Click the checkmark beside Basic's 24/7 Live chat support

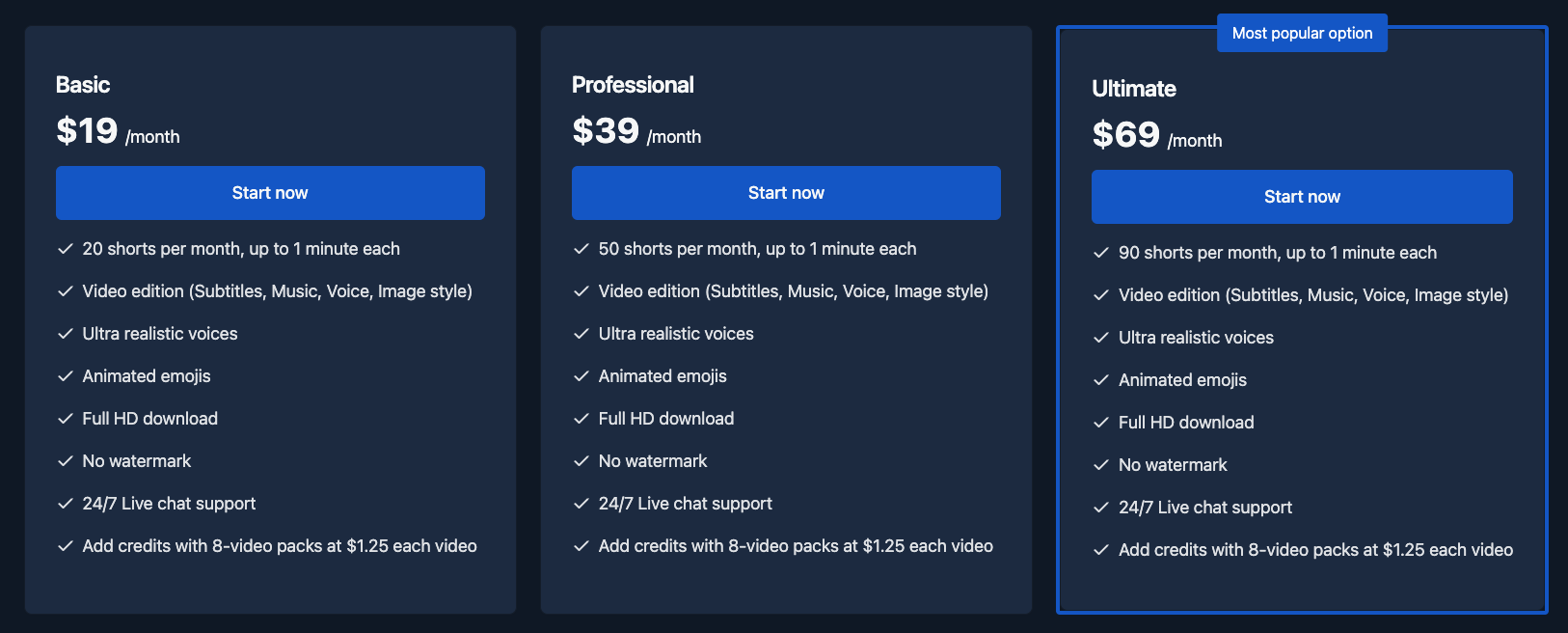[66, 503]
